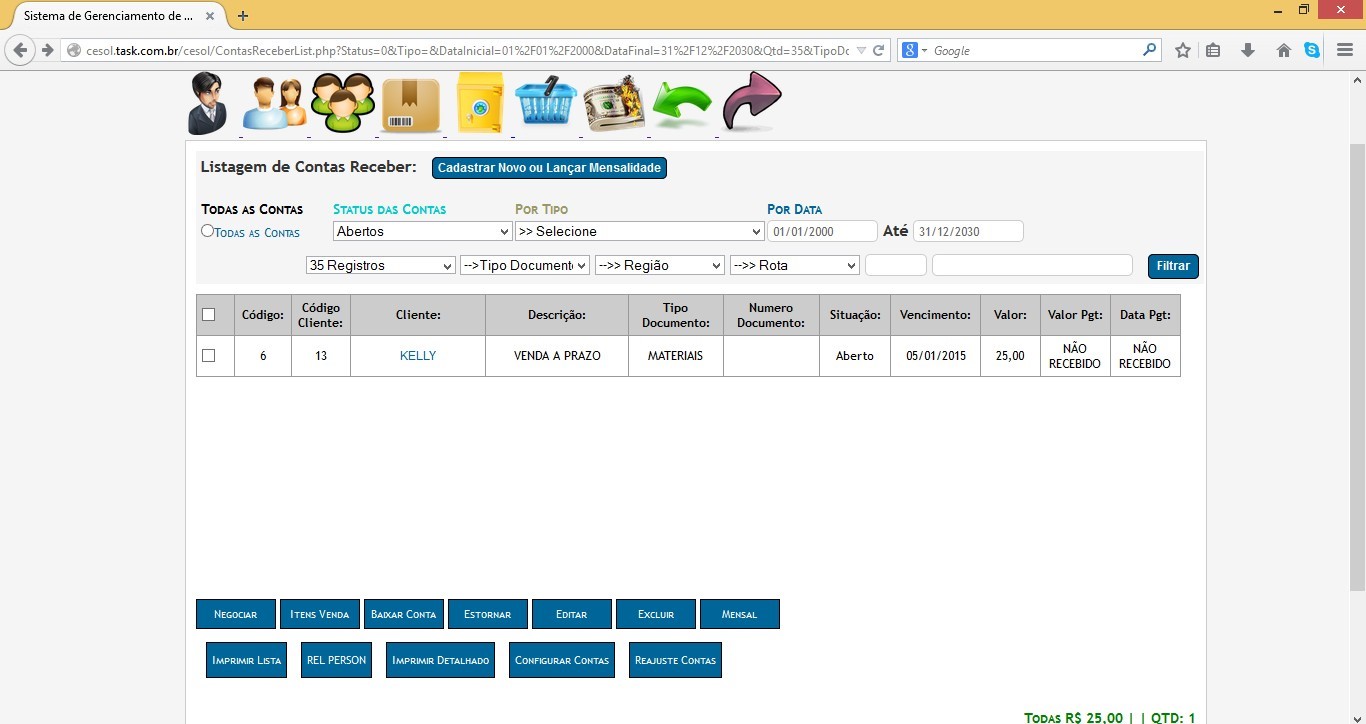Open the Firefox hamburger menu
1366x724 pixels.
1345,50
